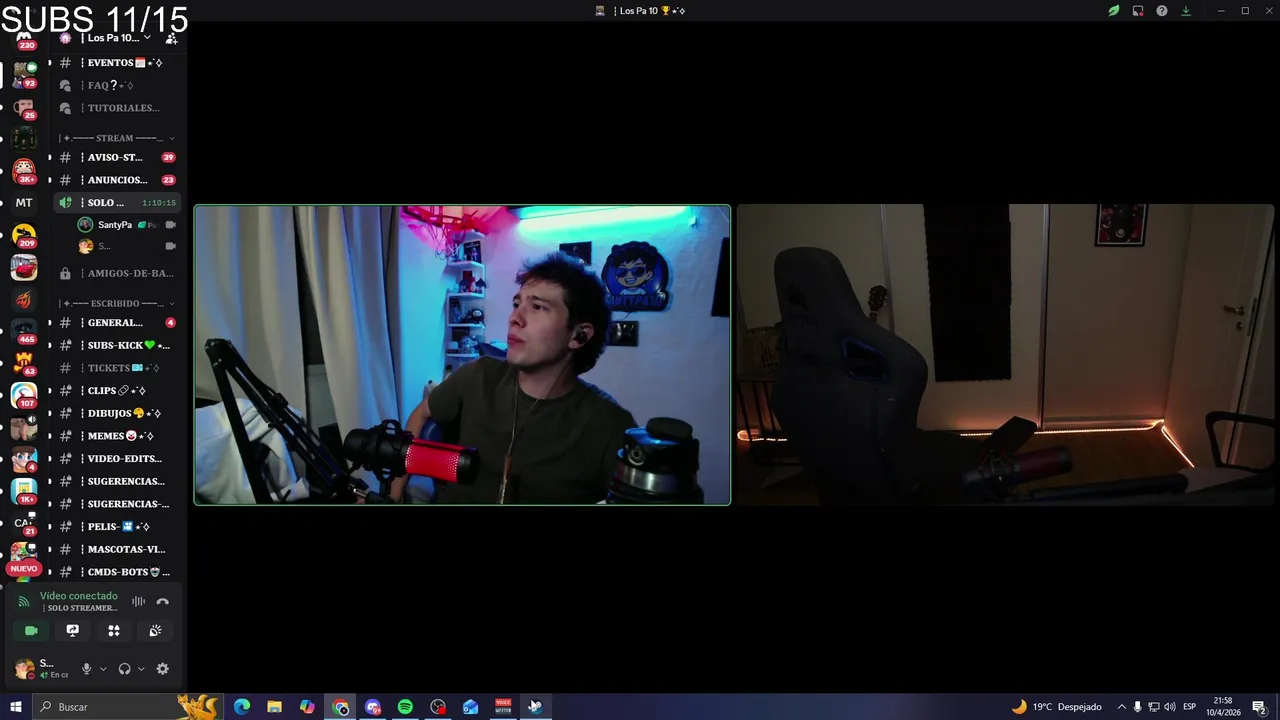Click the camera icon next to SantyPa
The image size is (1280, 720).
point(170,225)
